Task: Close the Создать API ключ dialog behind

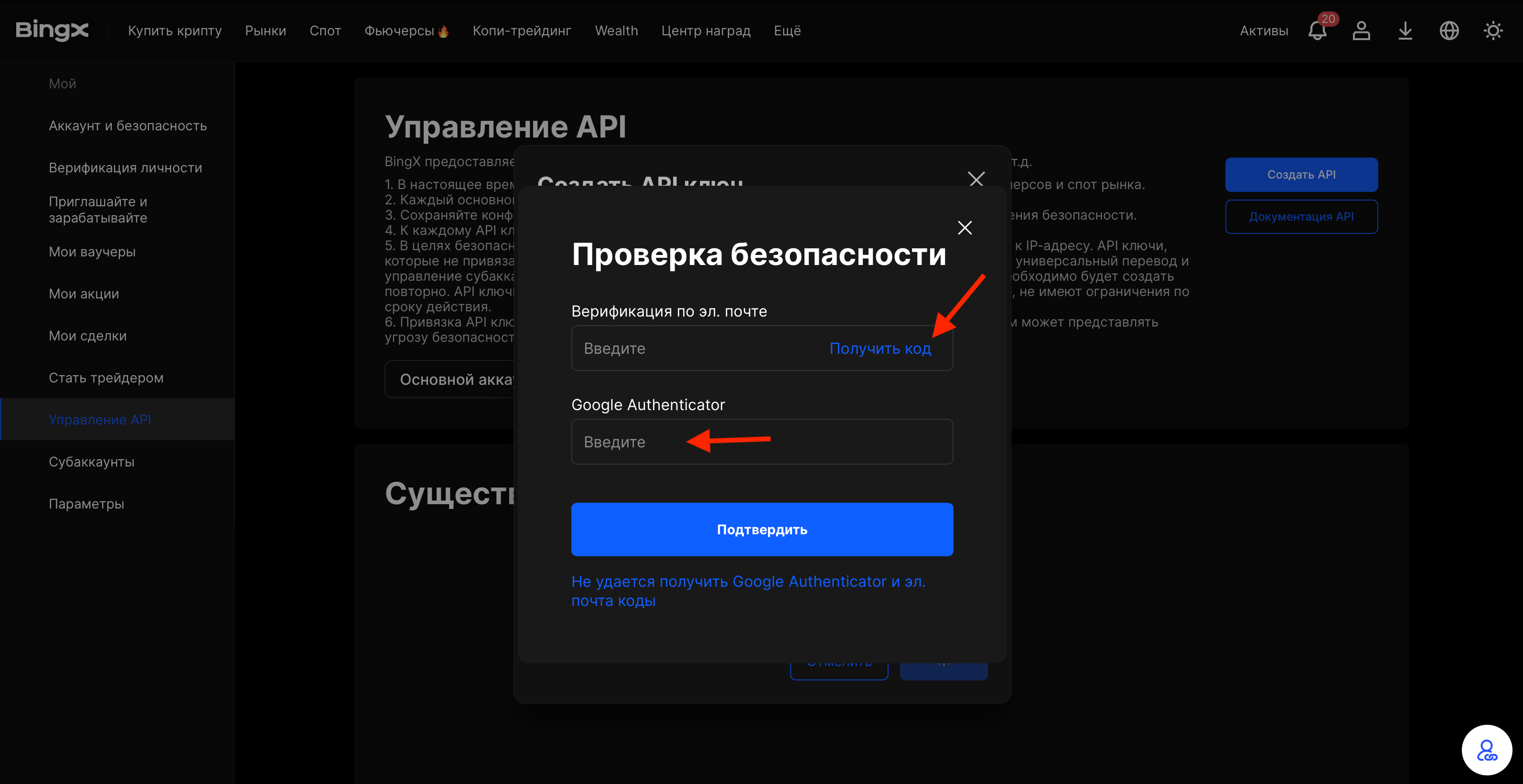Action: (976, 179)
